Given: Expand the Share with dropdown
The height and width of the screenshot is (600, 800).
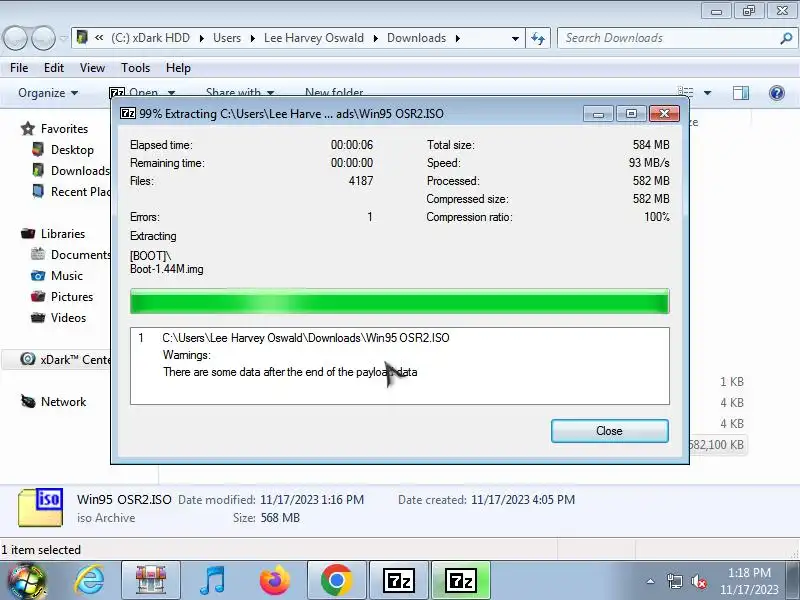Looking at the screenshot, I should pyautogui.click(x=240, y=92).
